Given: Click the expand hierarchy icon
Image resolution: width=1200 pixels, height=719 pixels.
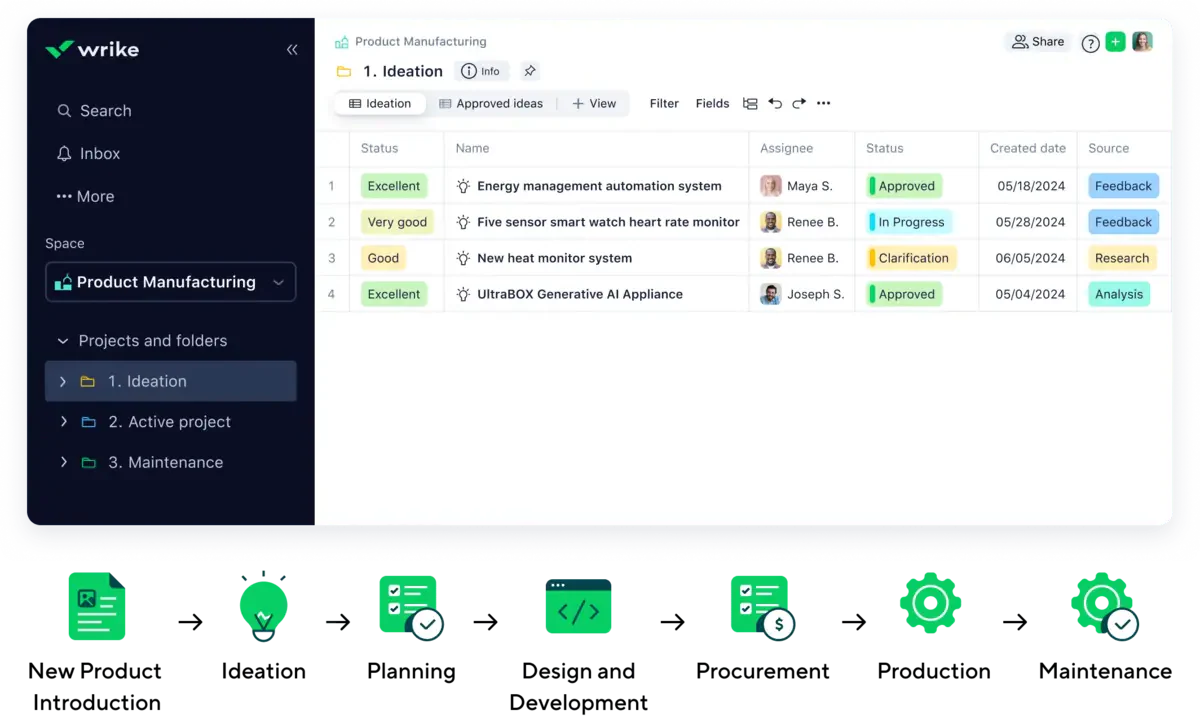Looking at the screenshot, I should [750, 103].
